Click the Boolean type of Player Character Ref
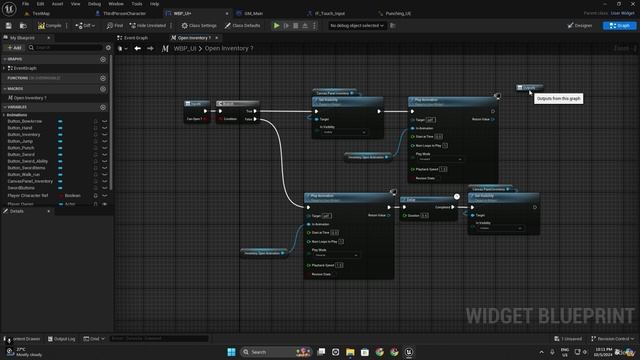 (70, 196)
